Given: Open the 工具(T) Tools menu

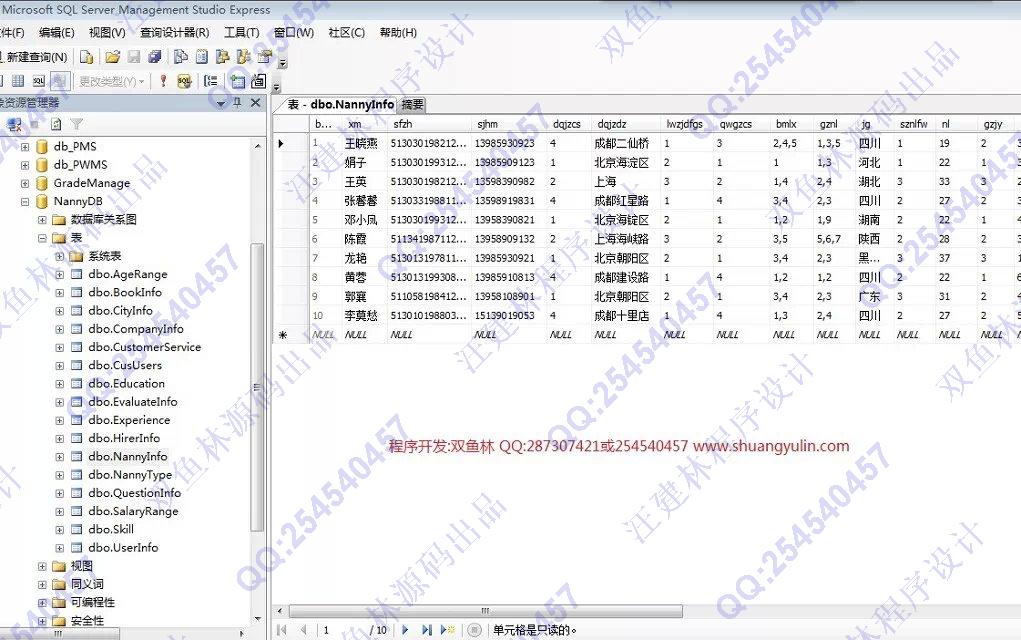Looking at the screenshot, I should tap(242, 33).
